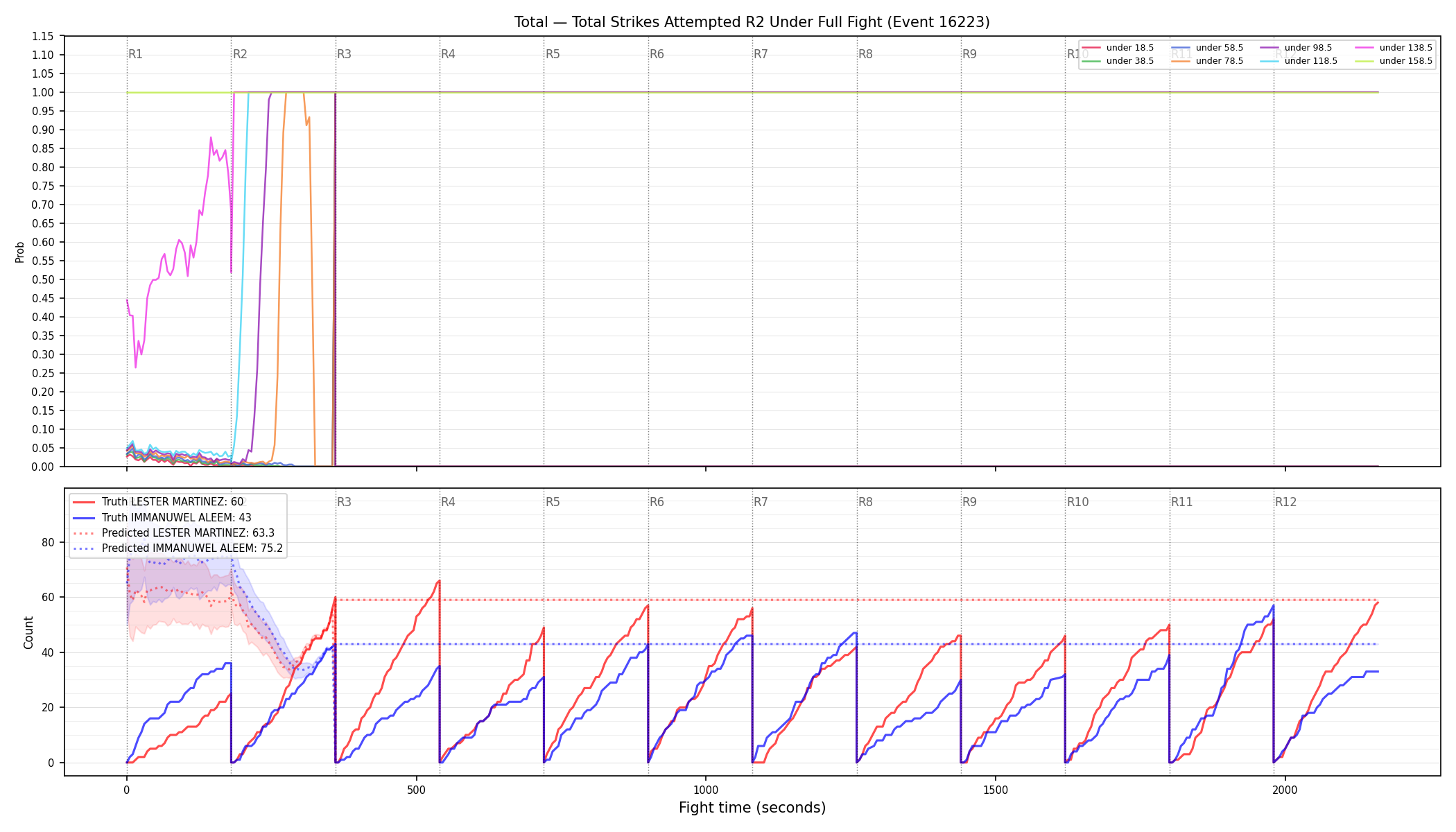1456x832 pixels.
Task: Select the 'under 38.5' legend label
Action: pyautogui.click(x=1130, y=61)
